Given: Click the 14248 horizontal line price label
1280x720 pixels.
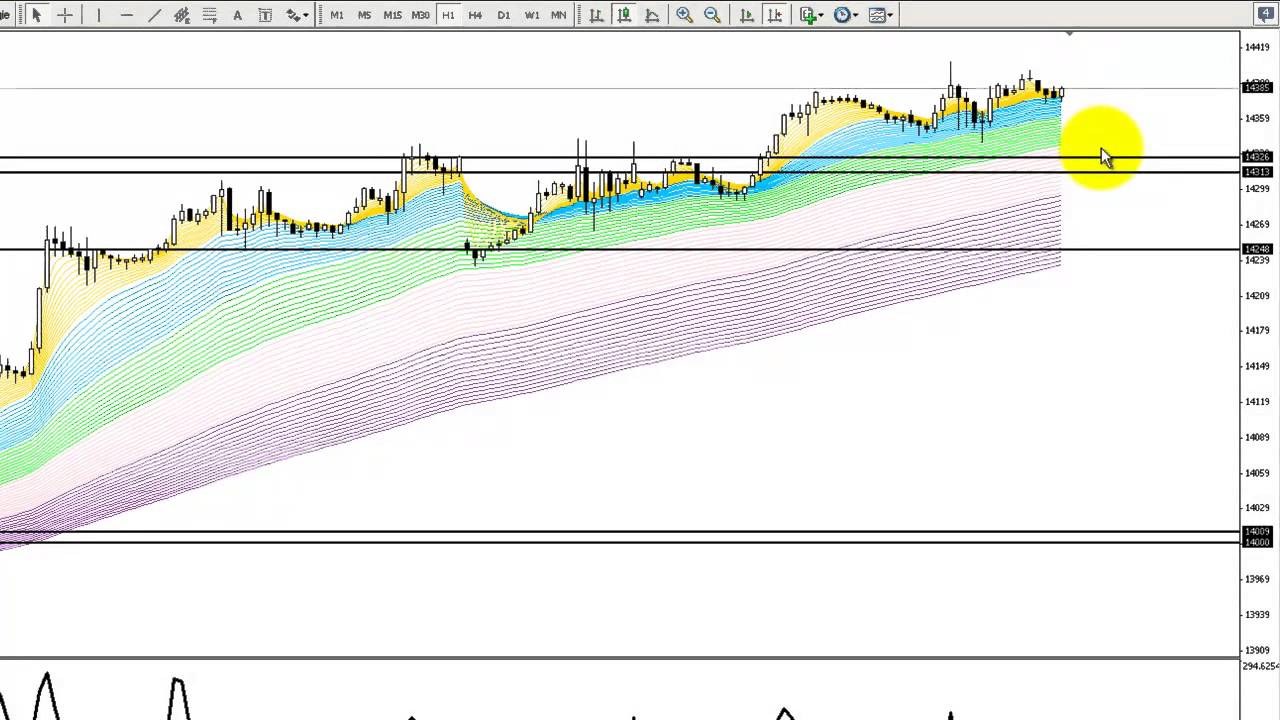Looking at the screenshot, I should tap(1257, 249).
